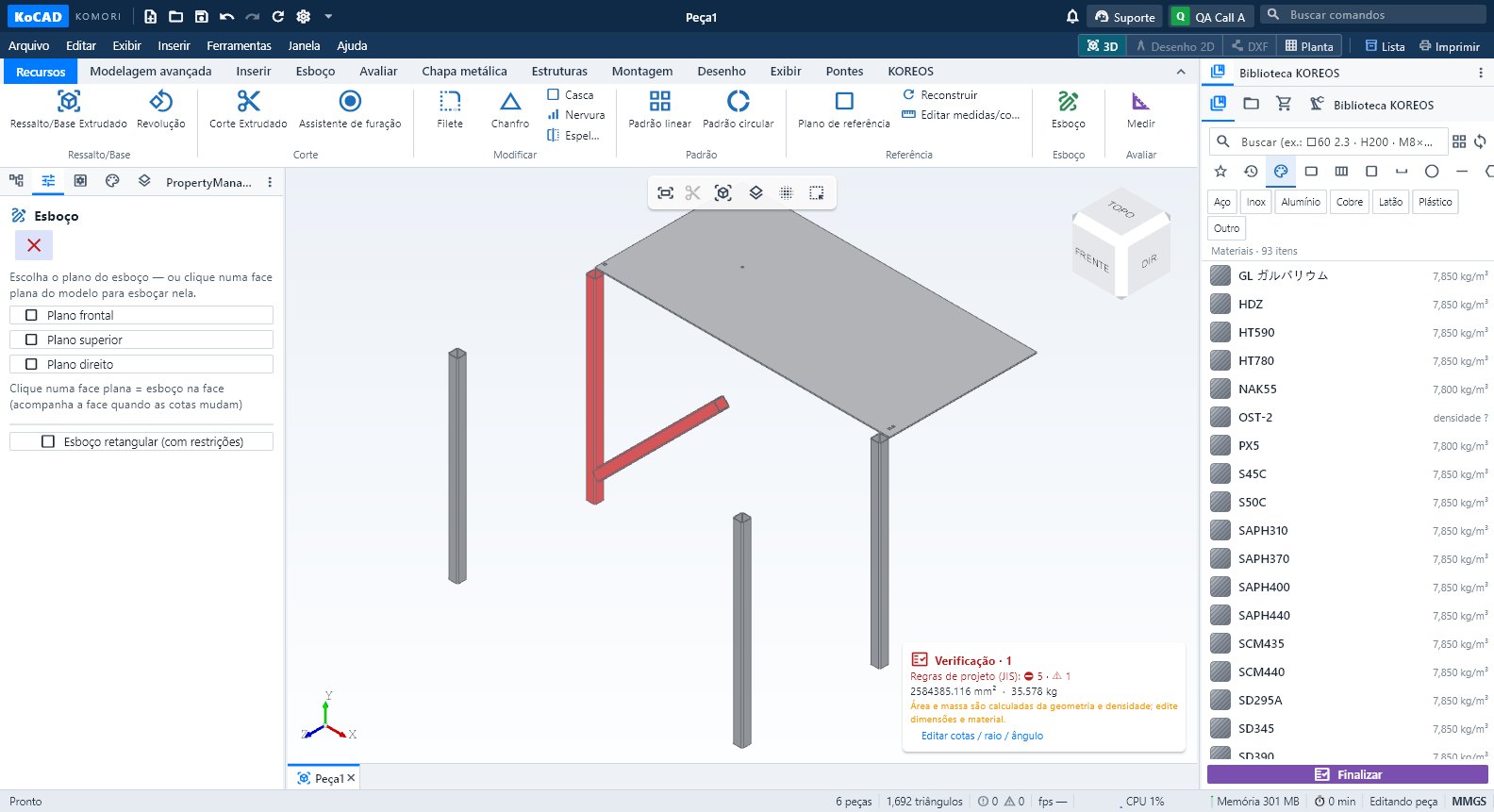The image size is (1494, 812).
Task: Open the Arquivo menu
Action: click(28, 45)
